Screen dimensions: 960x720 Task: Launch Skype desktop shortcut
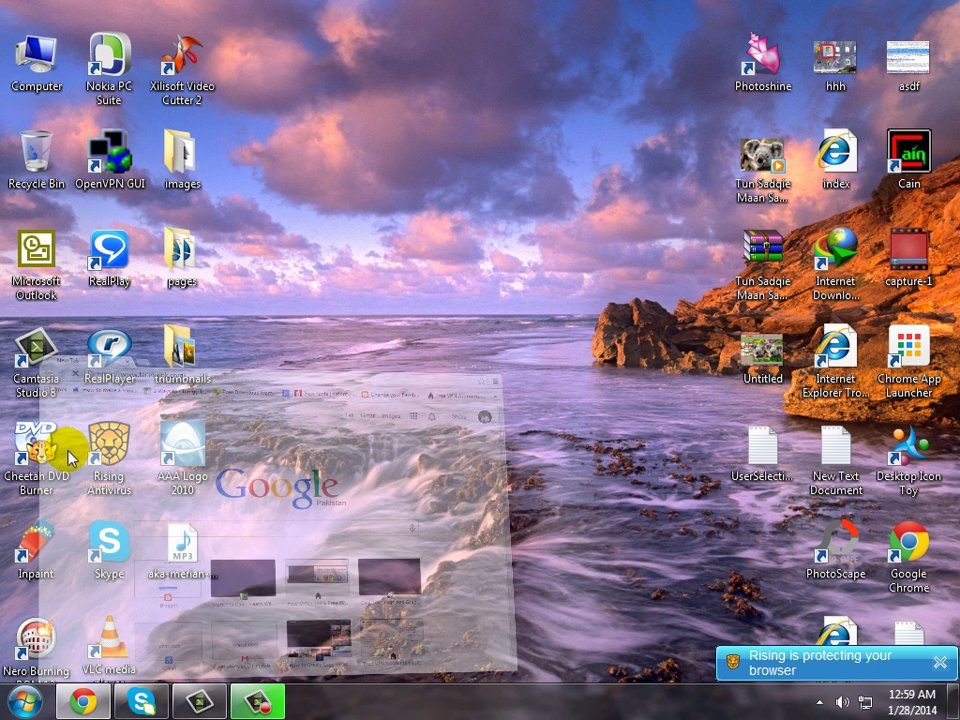coord(109,550)
